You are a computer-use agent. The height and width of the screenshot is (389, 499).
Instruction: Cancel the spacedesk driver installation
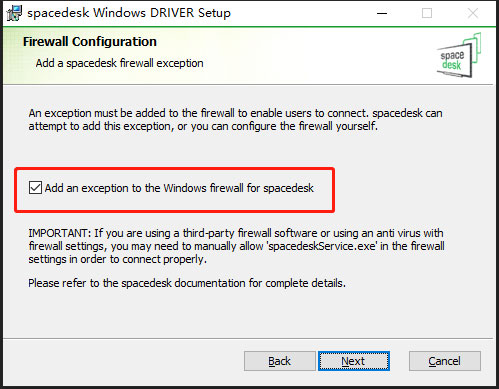pyautogui.click(x=445, y=361)
